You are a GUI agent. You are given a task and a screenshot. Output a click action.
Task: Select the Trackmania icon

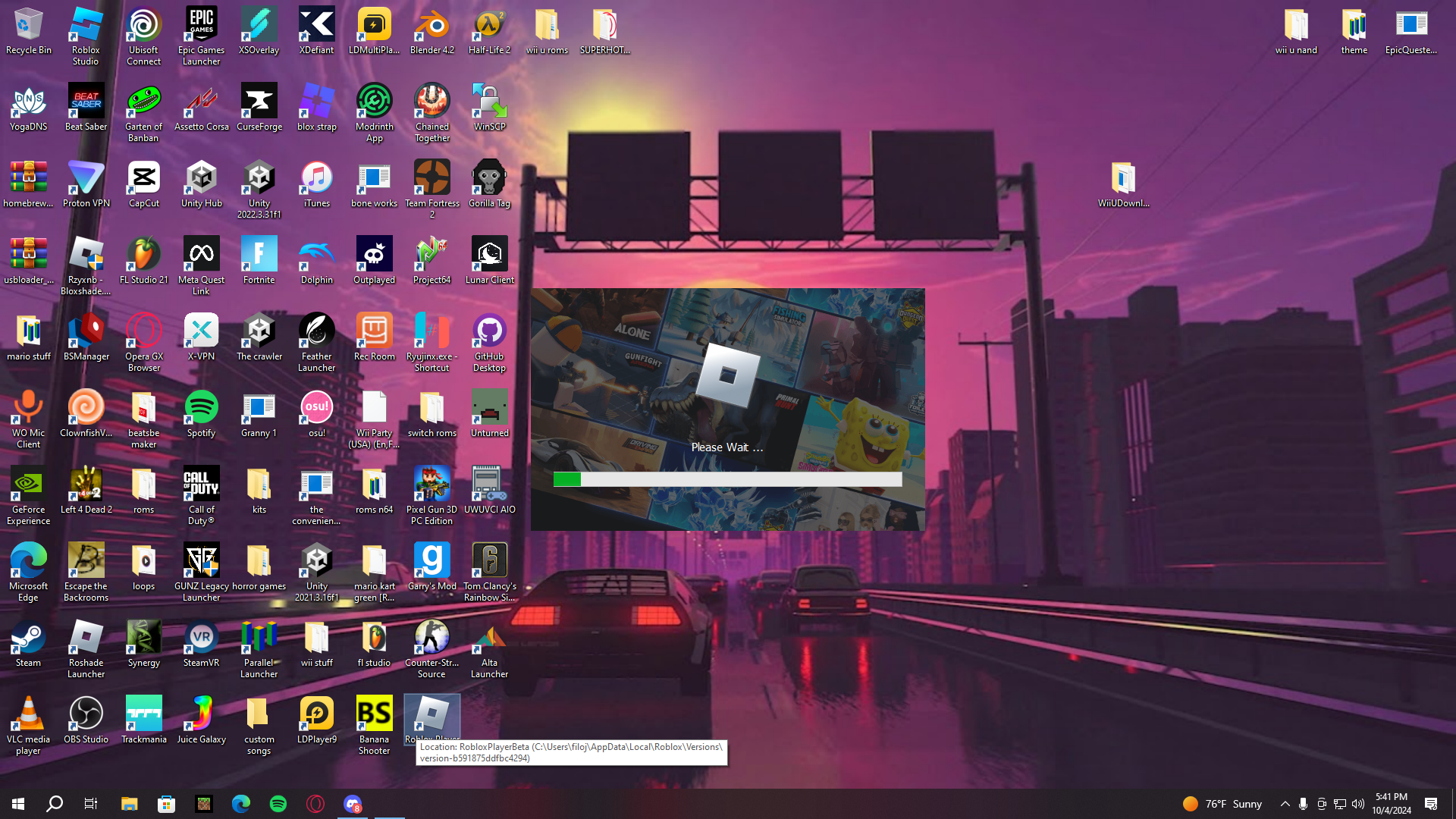pyautogui.click(x=144, y=721)
